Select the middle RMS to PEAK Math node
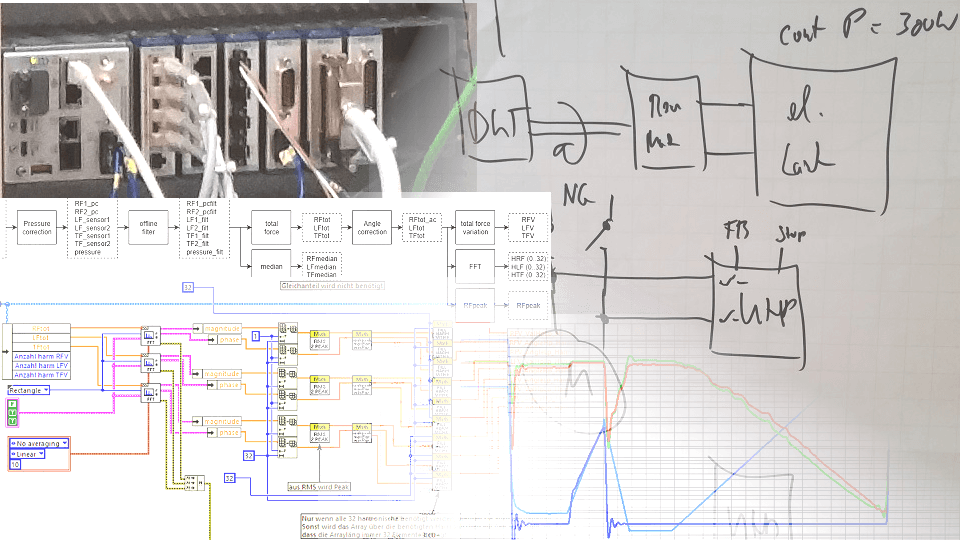This screenshot has height=540, width=960. (319, 386)
